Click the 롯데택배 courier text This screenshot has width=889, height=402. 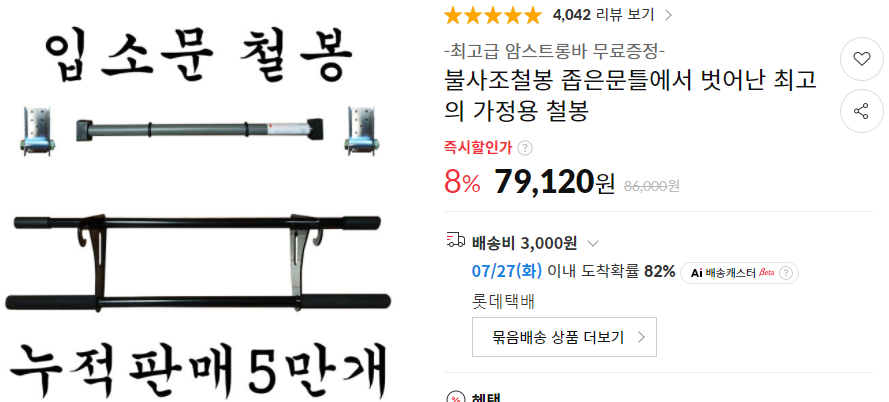pyautogui.click(x=503, y=301)
